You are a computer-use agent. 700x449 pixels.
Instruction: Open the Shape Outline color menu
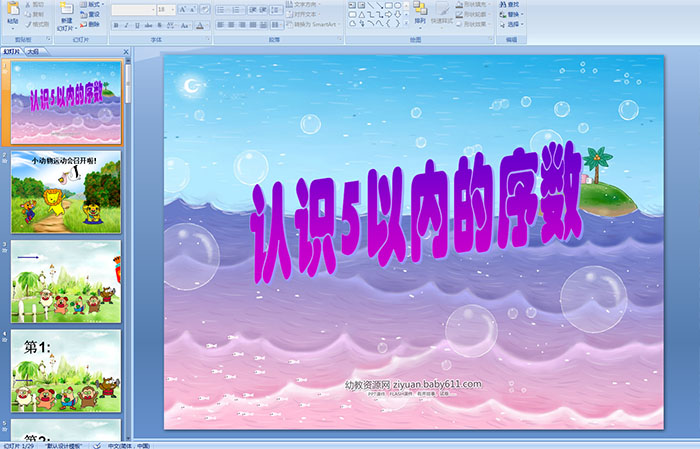point(472,14)
